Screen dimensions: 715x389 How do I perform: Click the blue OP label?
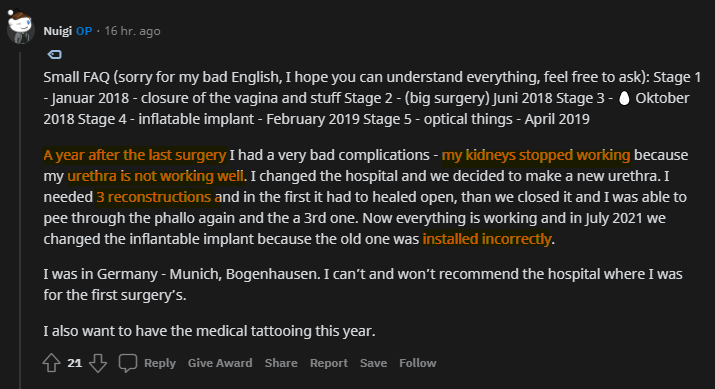coord(84,31)
